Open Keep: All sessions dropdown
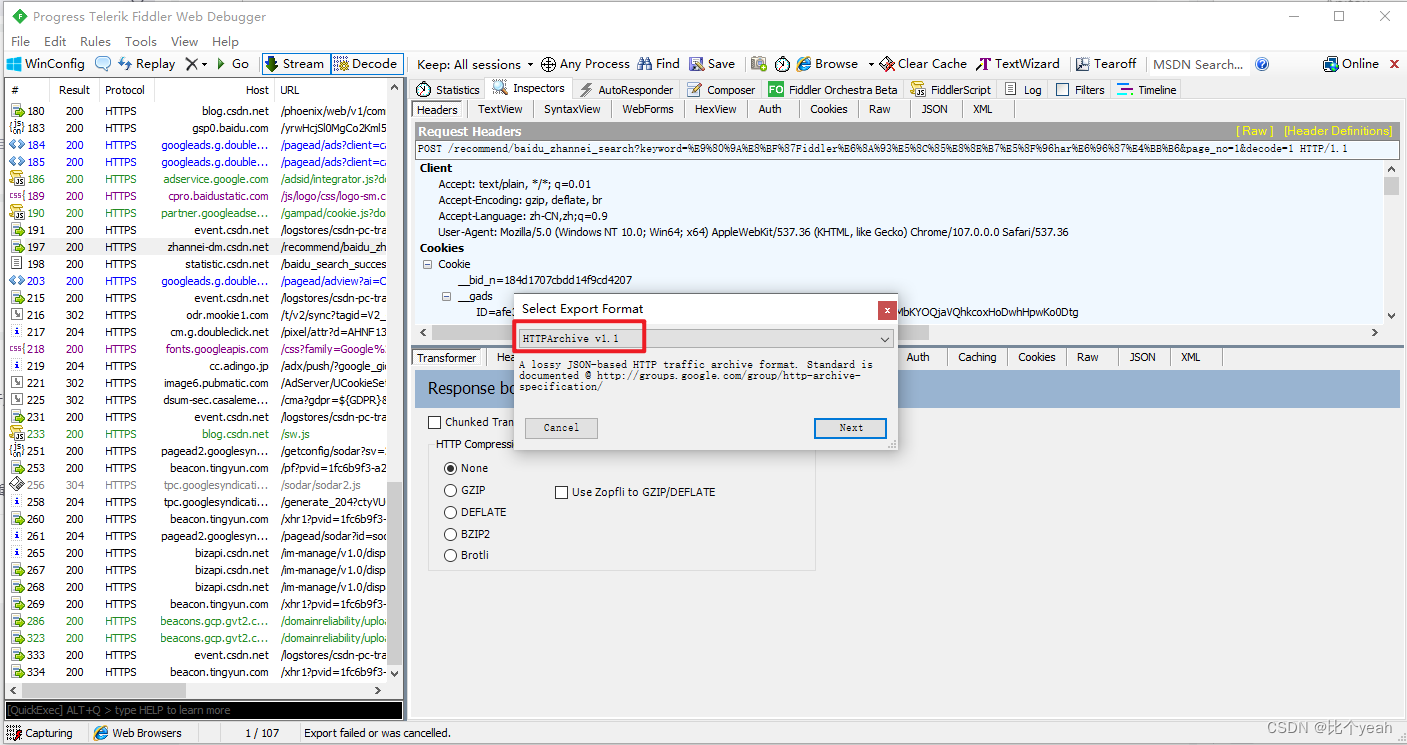 pos(475,64)
